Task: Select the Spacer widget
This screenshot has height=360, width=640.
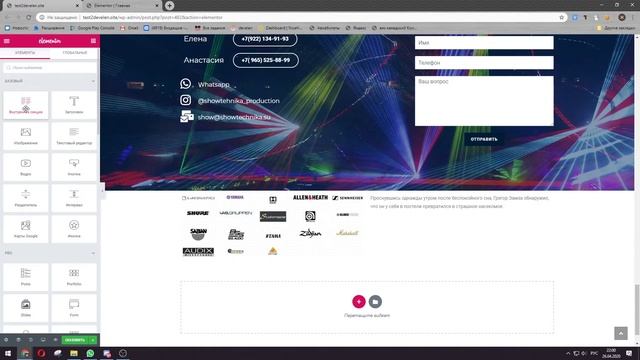Action: click(74, 198)
